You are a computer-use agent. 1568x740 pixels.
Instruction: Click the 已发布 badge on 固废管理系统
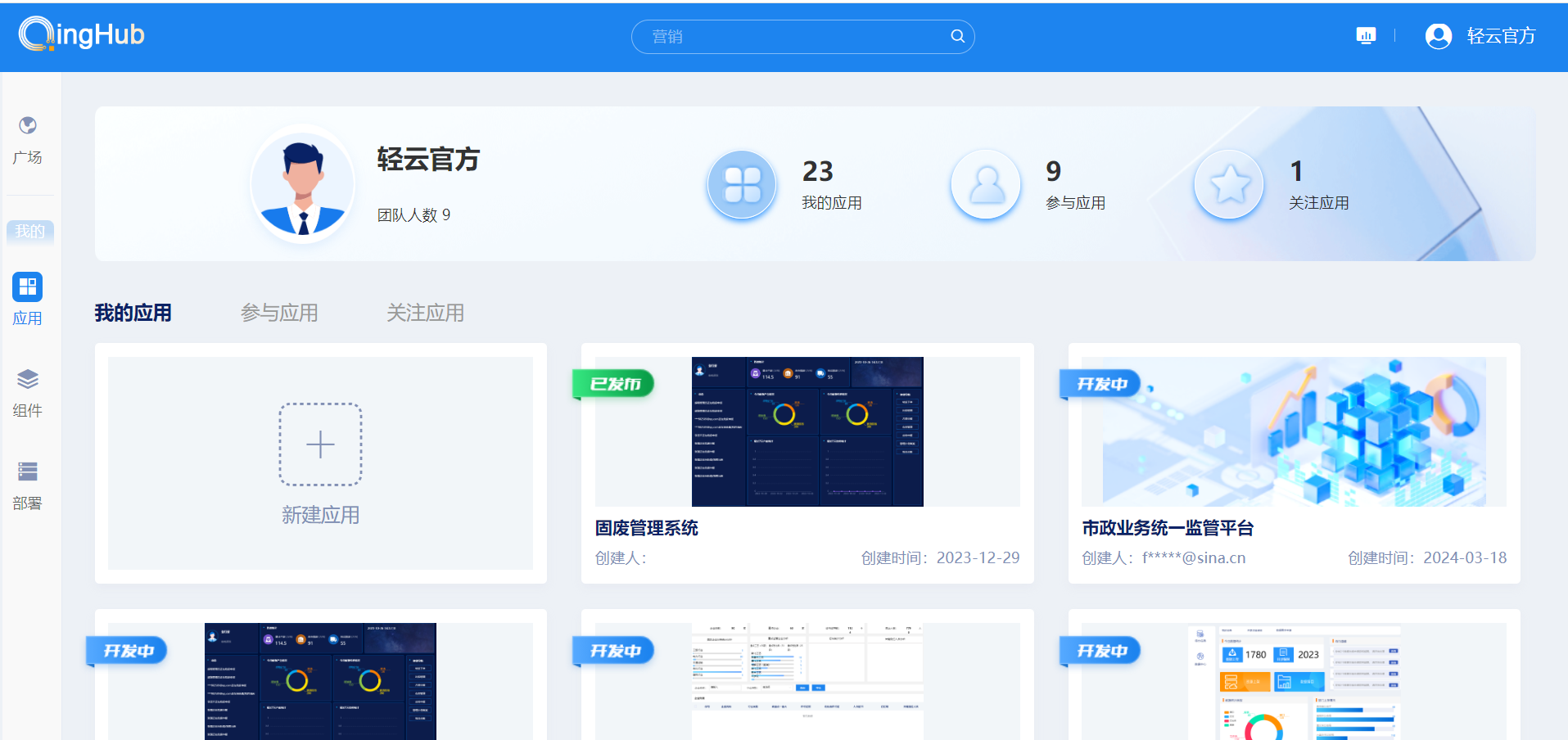tap(614, 384)
